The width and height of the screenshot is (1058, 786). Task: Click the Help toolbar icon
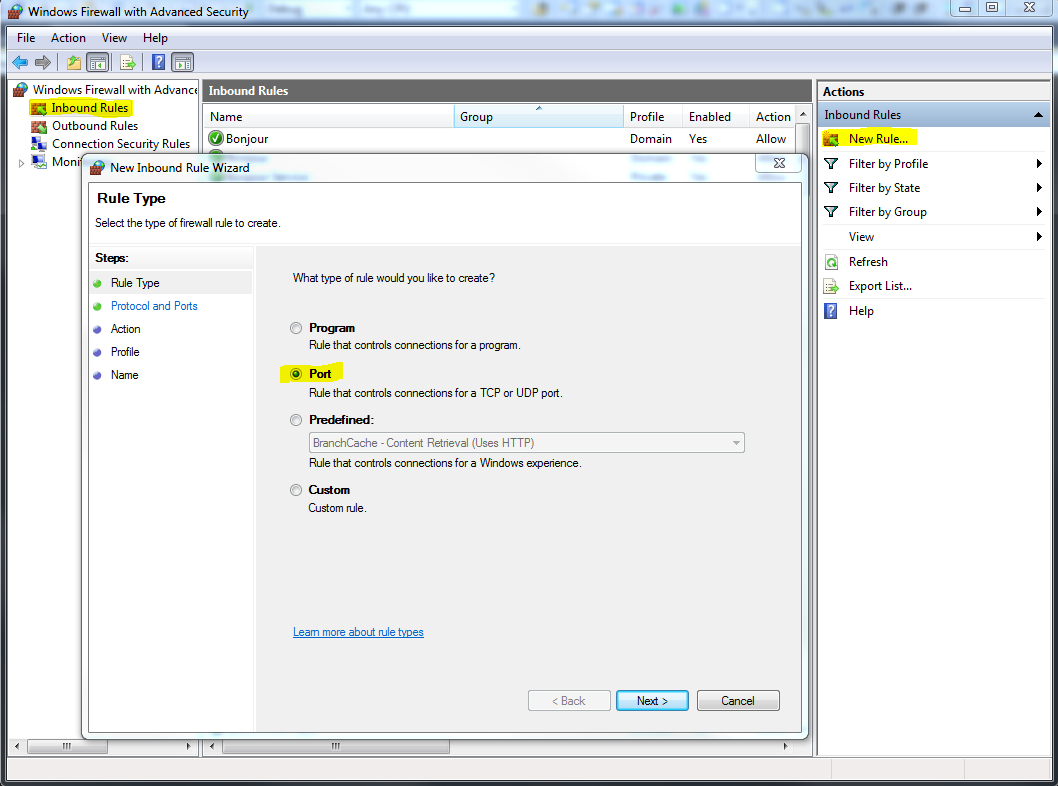click(x=157, y=61)
